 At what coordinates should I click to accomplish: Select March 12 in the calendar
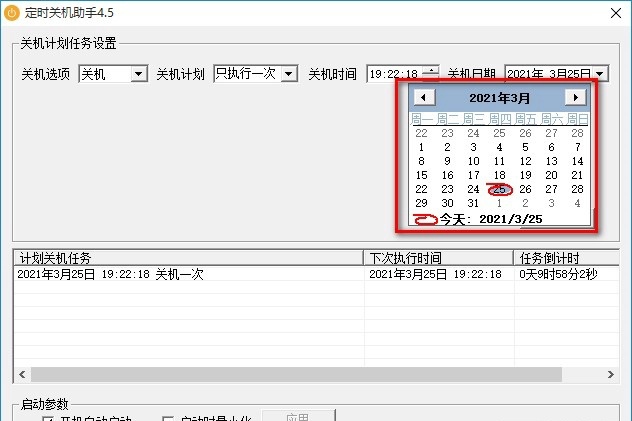525,161
